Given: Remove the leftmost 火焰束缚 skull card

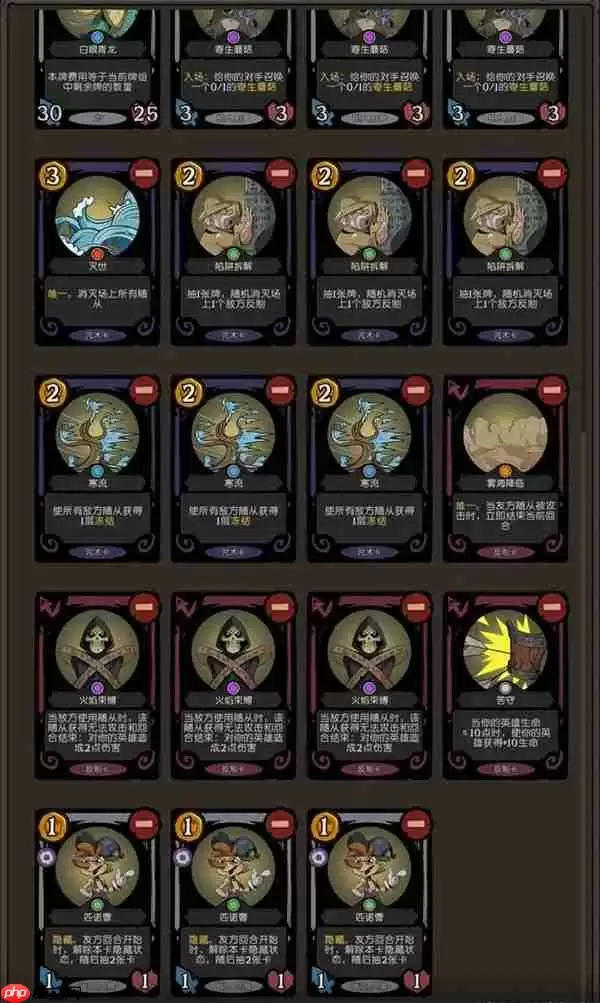Looking at the screenshot, I should point(145,607).
